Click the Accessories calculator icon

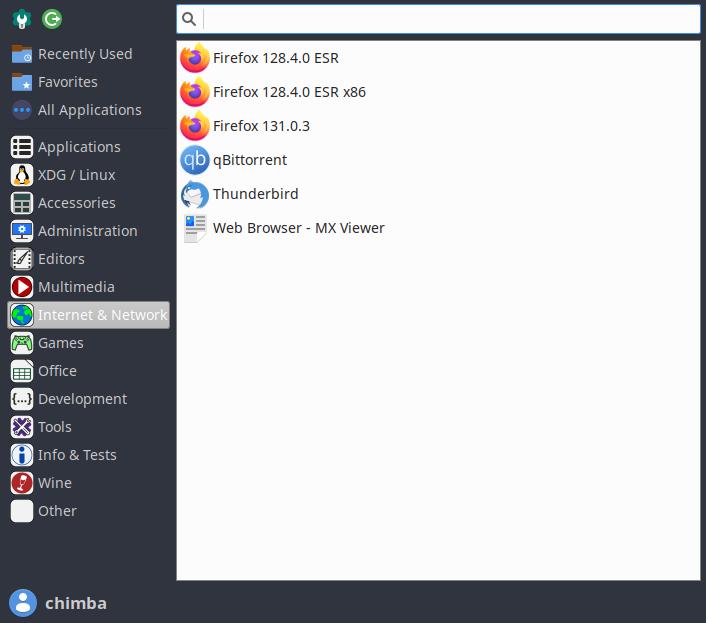click(x=22, y=203)
